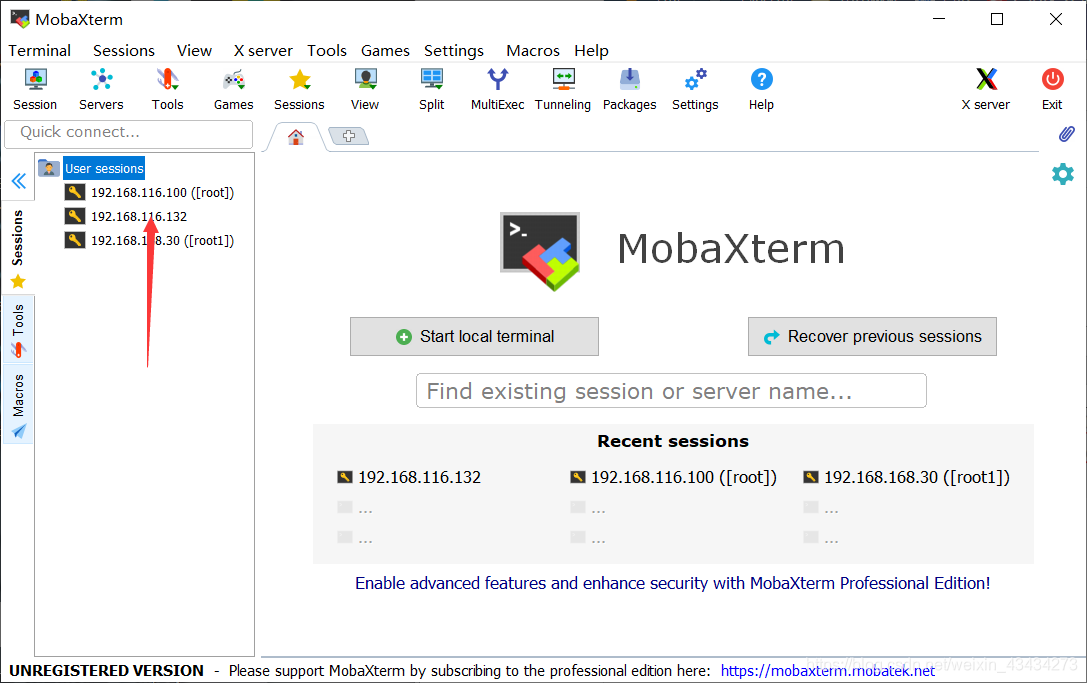1087x683 pixels.
Task: Click the Professional Edition promotion link
Action: click(x=672, y=583)
